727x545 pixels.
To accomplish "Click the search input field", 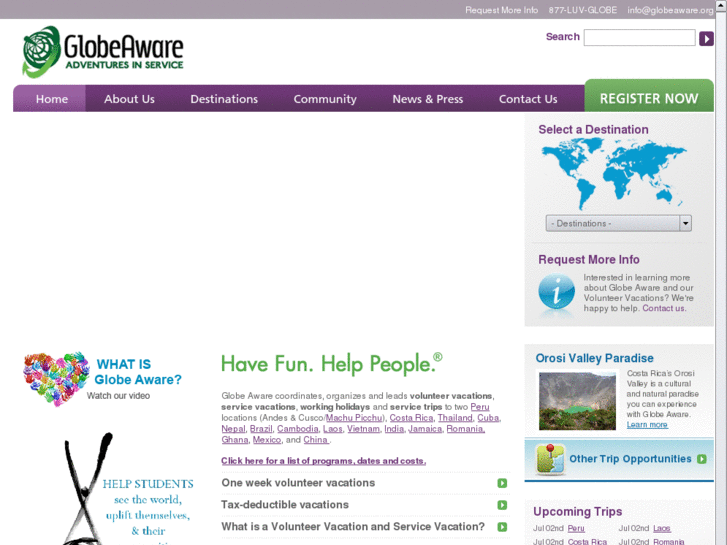I will click(x=639, y=38).
